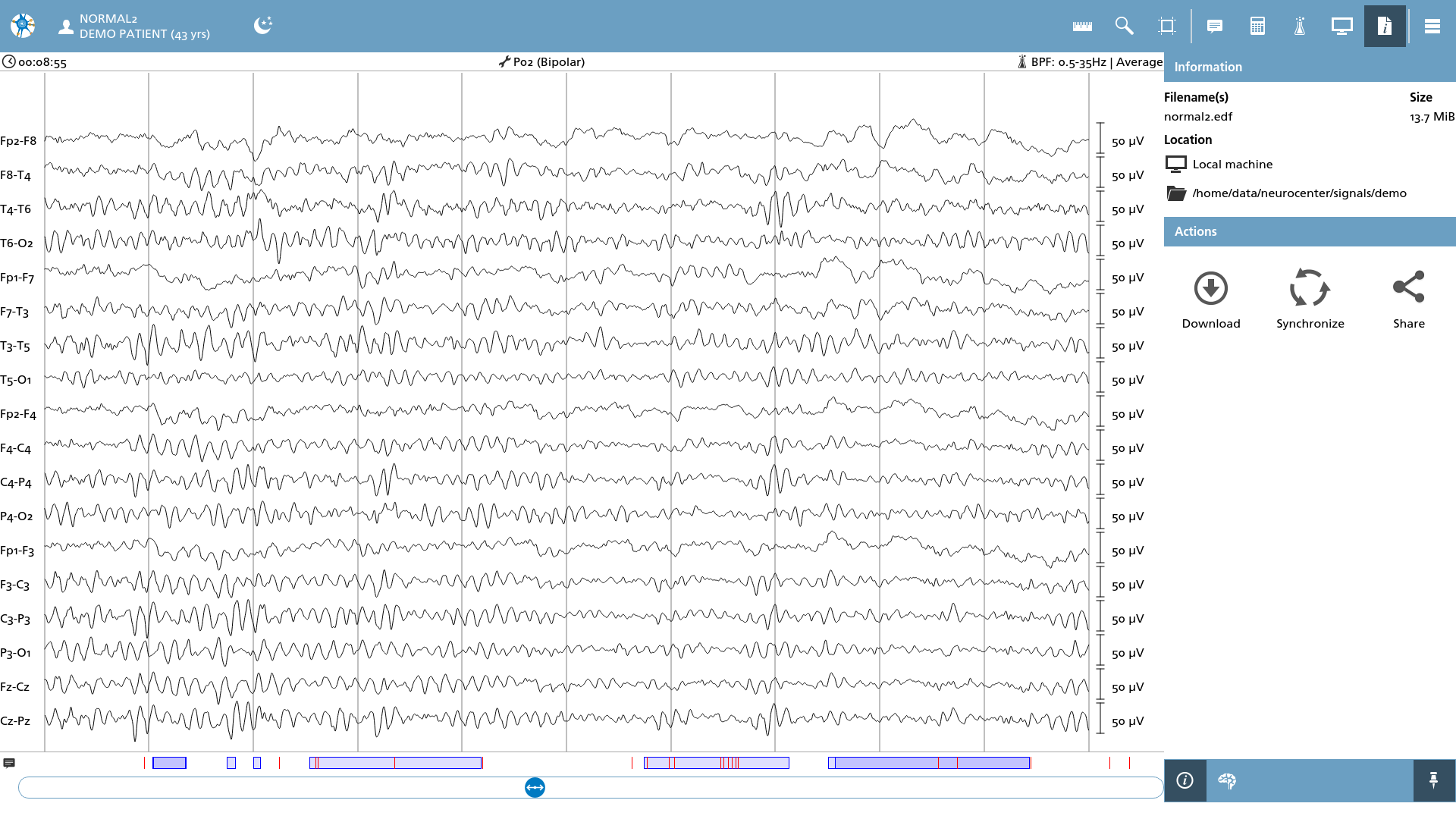Click the monitor display icon
1456x819 pixels.
pos(1342,26)
